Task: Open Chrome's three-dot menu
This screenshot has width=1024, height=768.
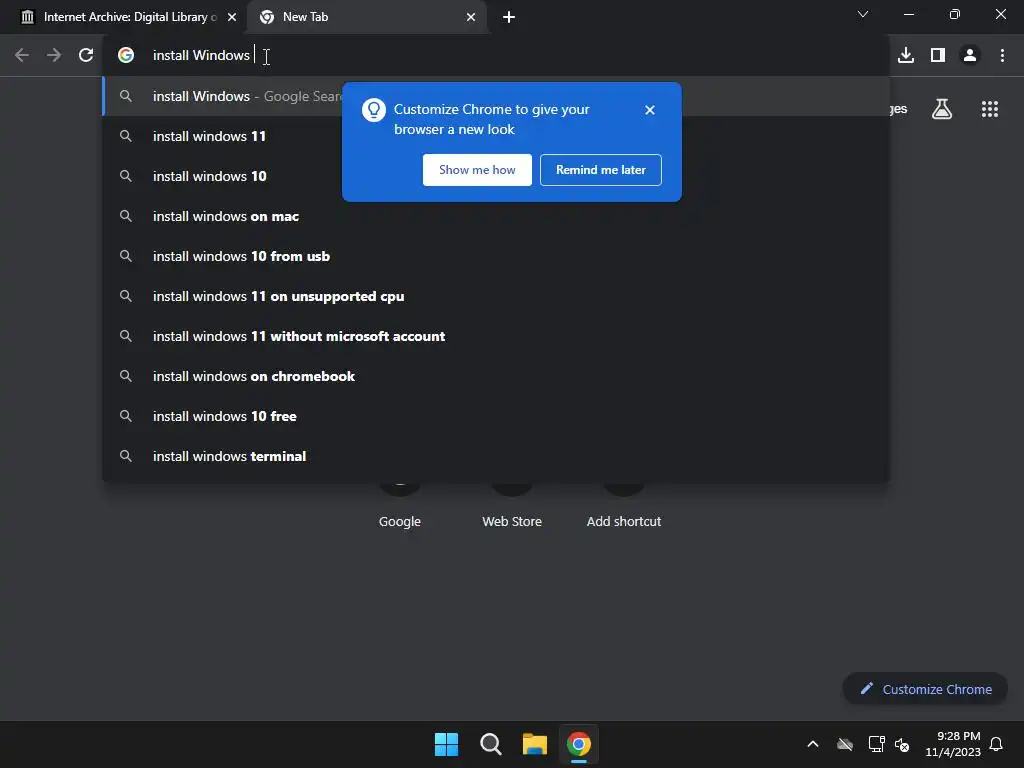Action: tap(1002, 55)
